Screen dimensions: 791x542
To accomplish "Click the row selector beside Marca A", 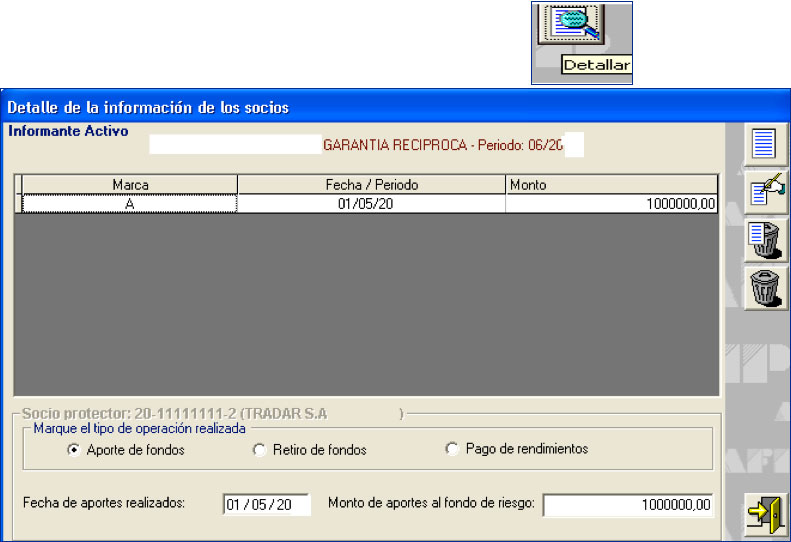I will 18,204.
